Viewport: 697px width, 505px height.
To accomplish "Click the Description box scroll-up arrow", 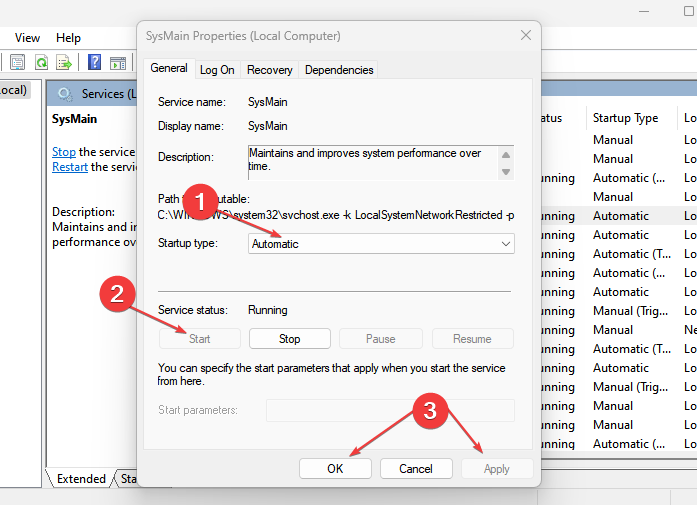I will [506, 155].
